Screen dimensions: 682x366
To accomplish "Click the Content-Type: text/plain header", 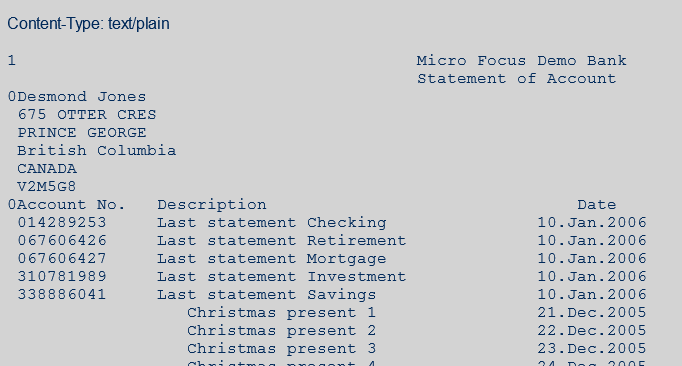I will 88,24.
